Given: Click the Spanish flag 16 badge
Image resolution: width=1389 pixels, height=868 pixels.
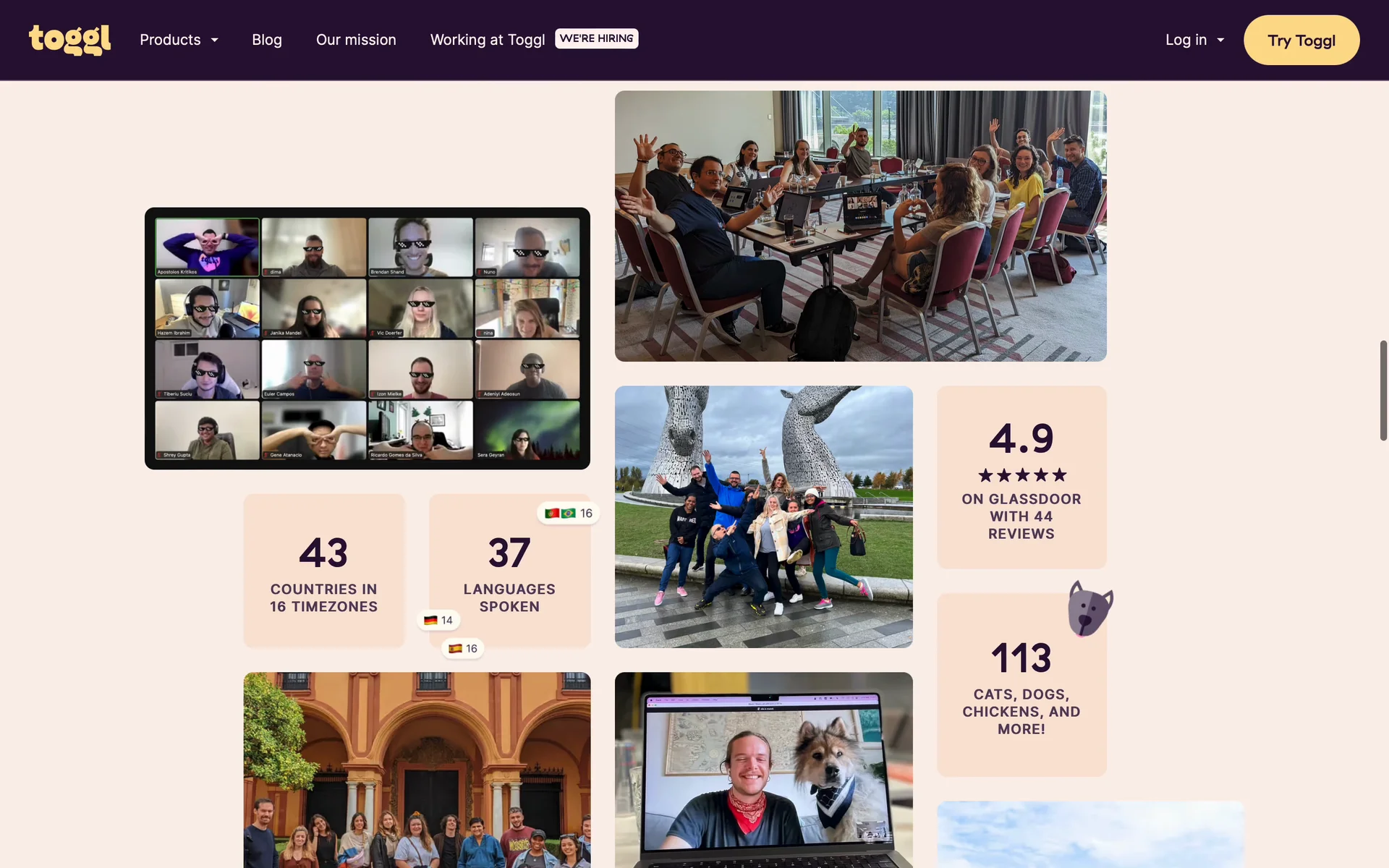Looking at the screenshot, I should (x=463, y=648).
